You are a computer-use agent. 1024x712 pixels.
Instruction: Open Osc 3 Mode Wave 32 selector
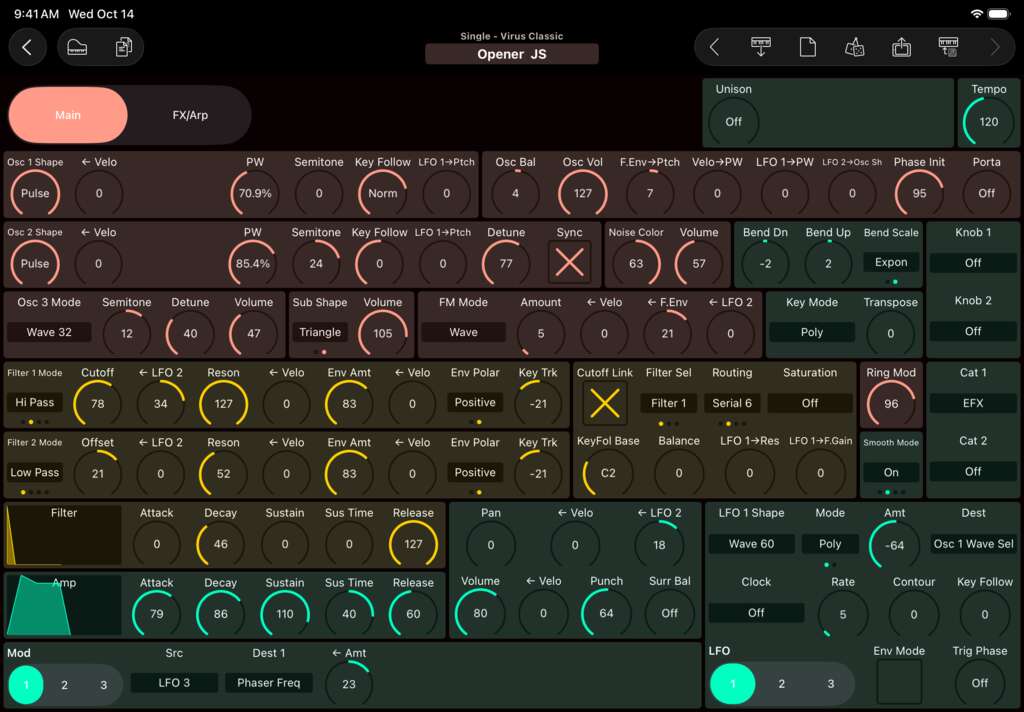[x=49, y=332]
